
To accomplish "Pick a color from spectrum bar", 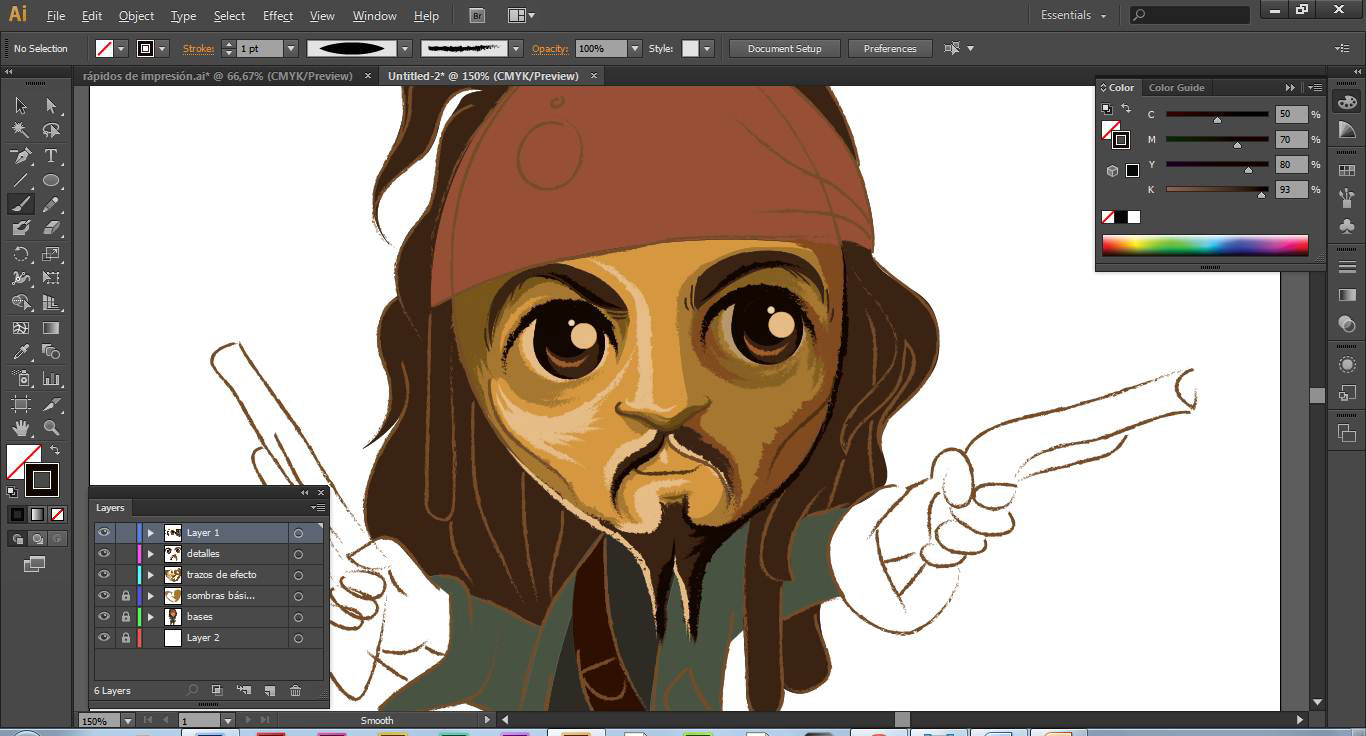I will (x=1205, y=245).
